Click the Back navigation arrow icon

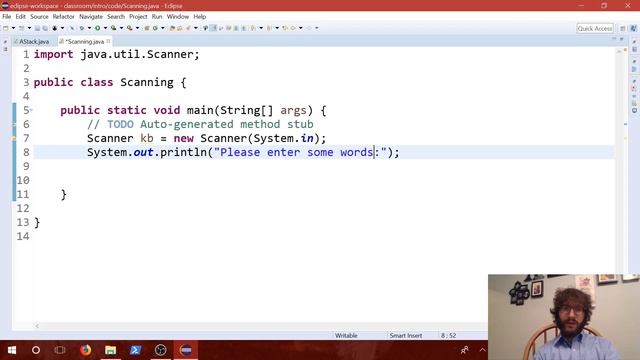tap(293, 28)
